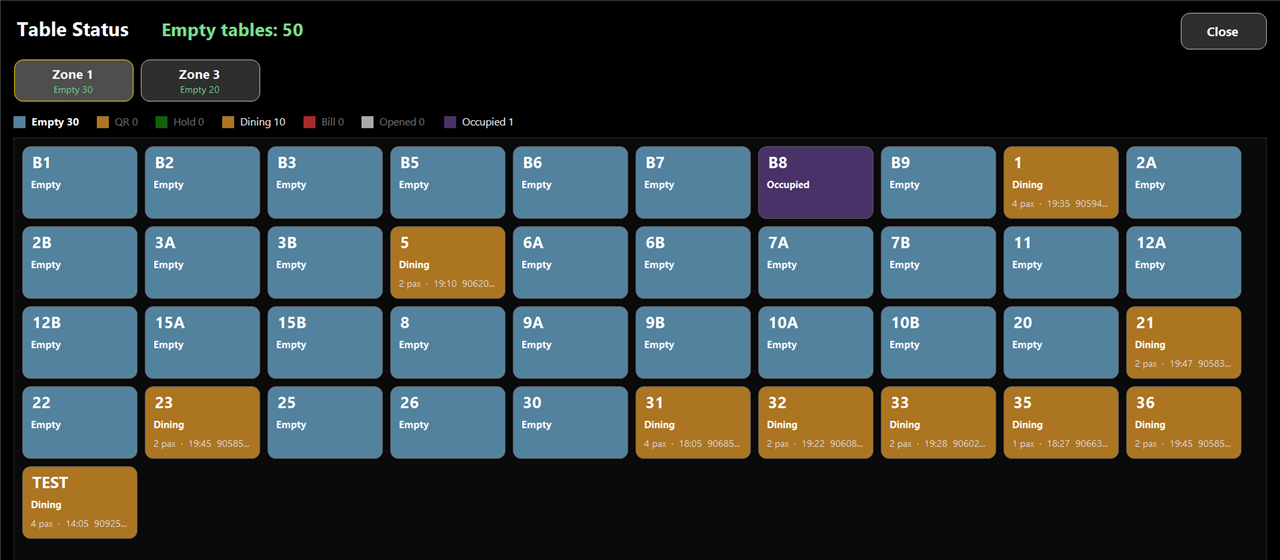1280x560 pixels.
Task: Open occupied table B8
Action: pyautogui.click(x=816, y=182)
